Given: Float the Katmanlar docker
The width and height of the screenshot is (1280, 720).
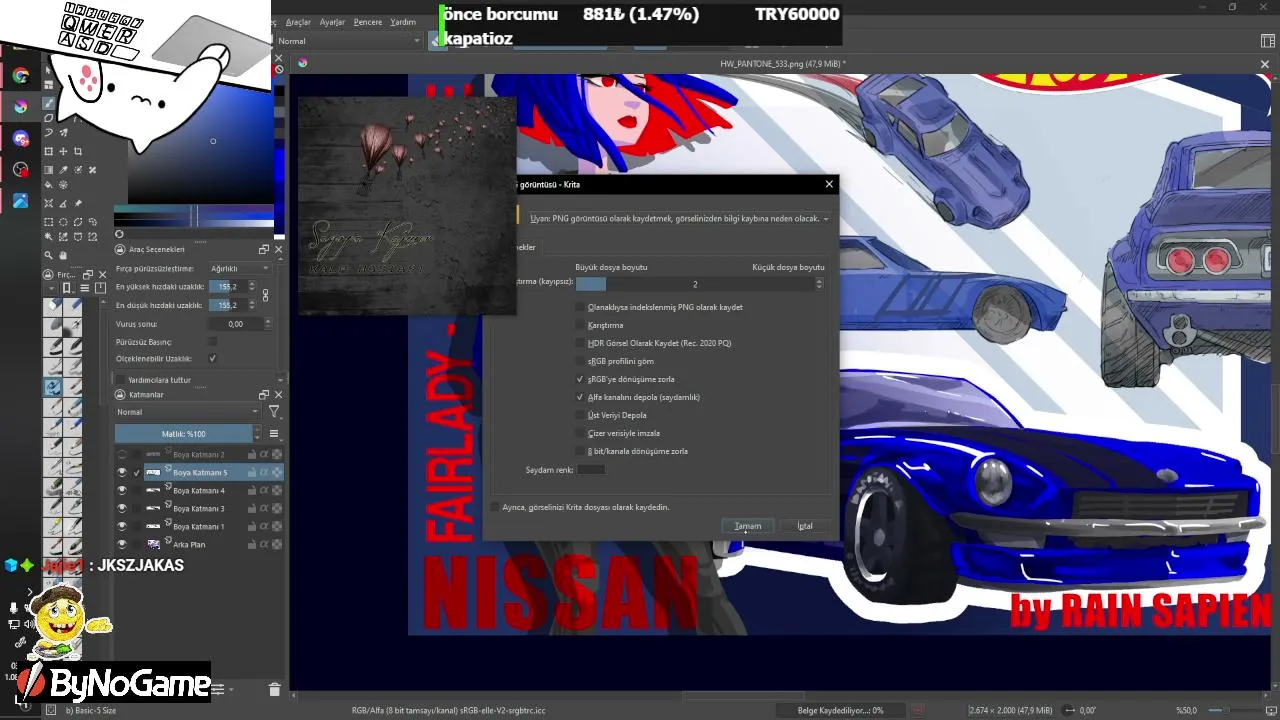Looking at the screenshot, I should [264, 395].
